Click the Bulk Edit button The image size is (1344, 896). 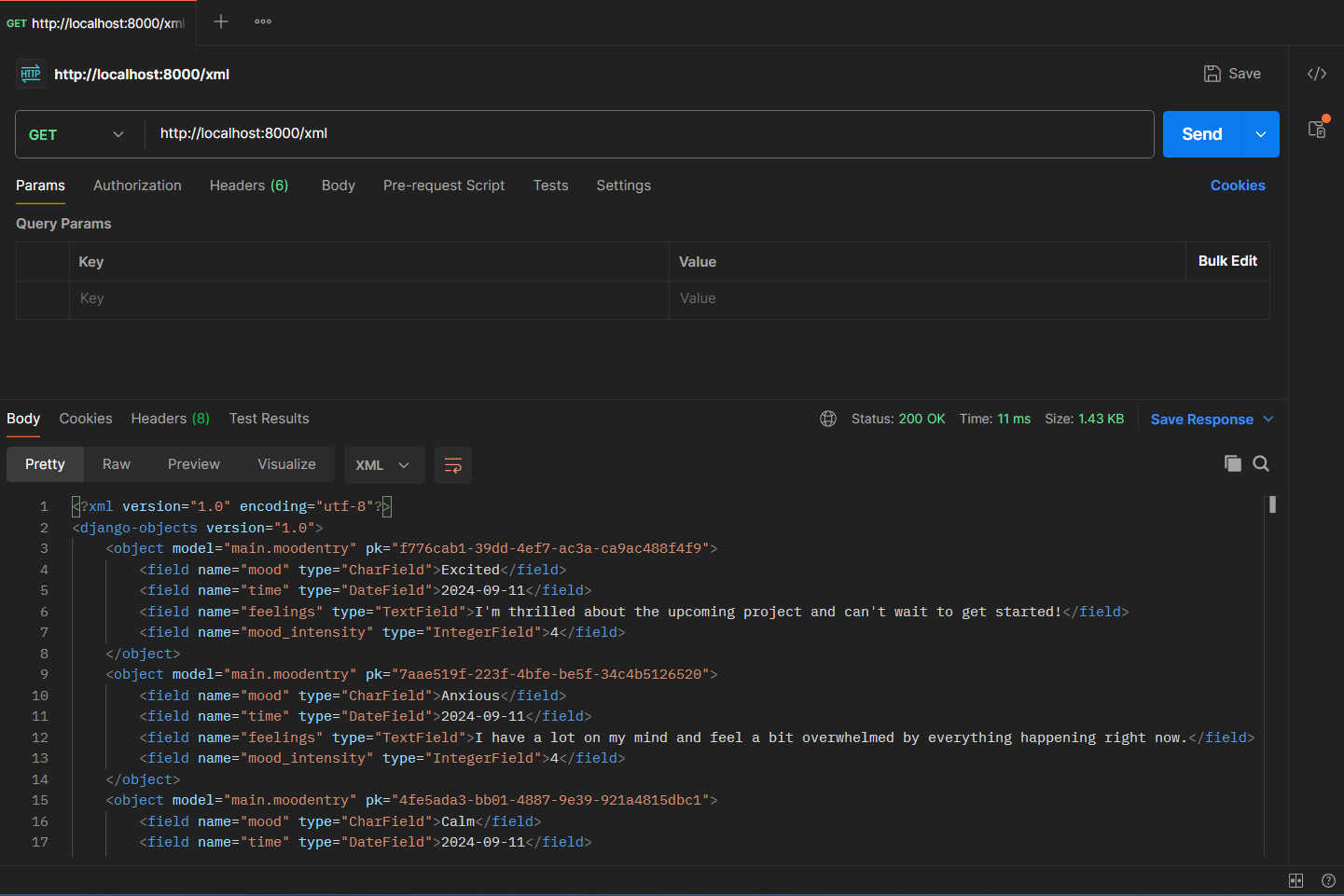1227,261
